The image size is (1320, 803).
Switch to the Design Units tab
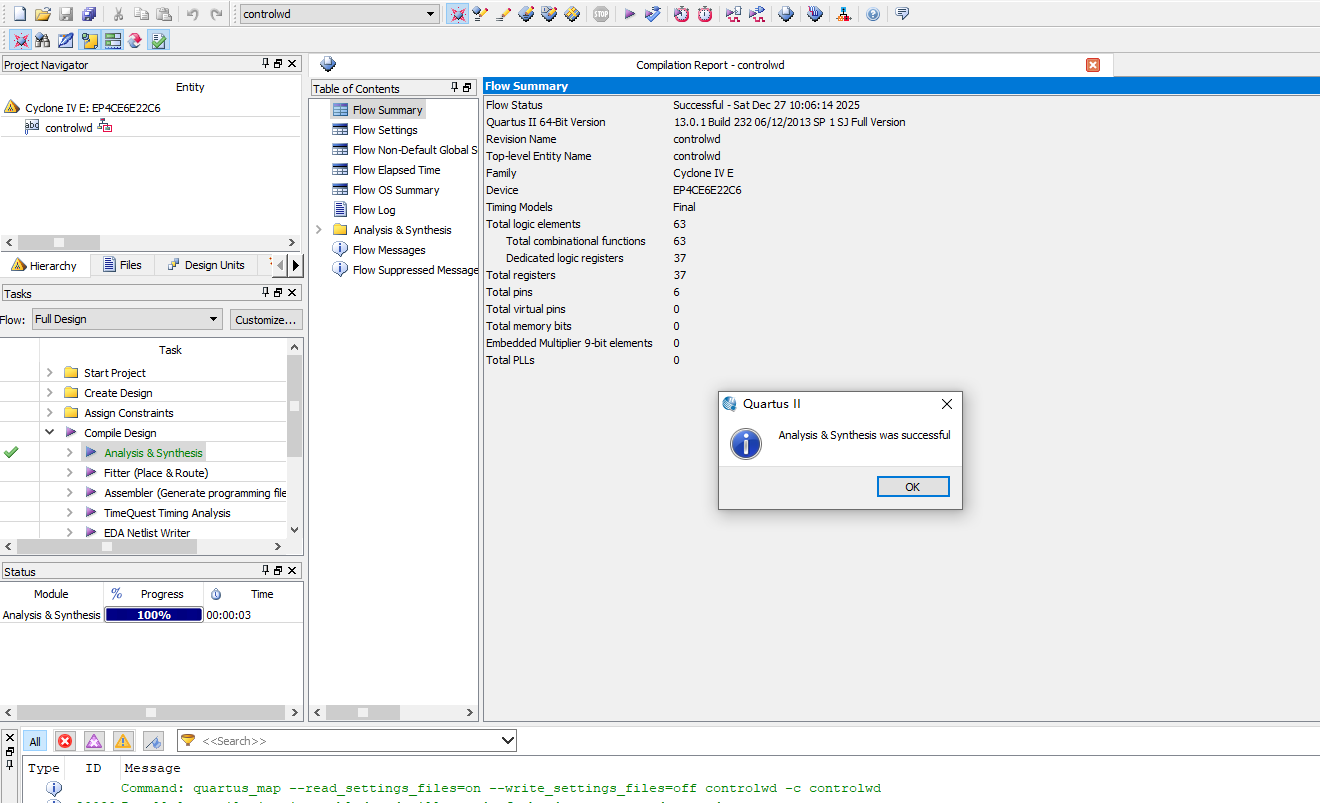[206, 265]
